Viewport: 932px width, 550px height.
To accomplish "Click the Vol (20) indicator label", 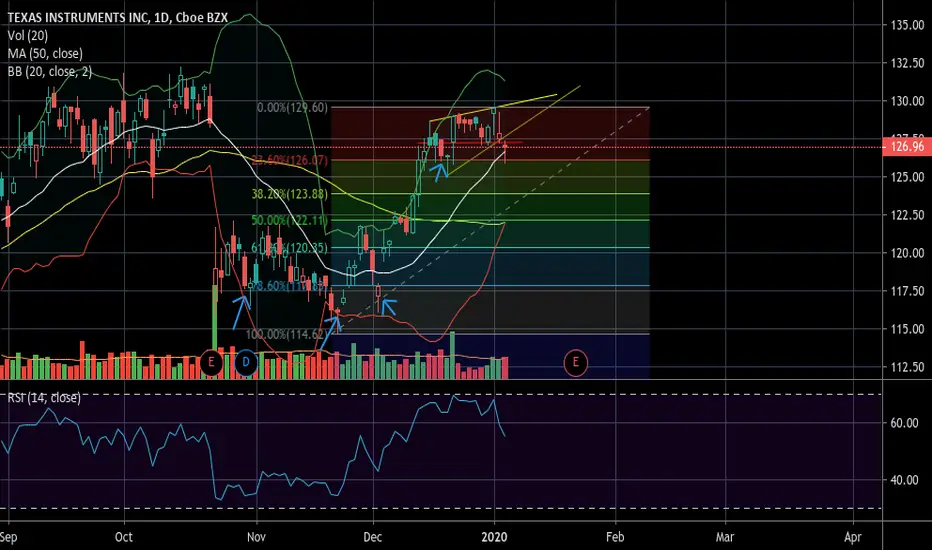I will pos(27,36).
